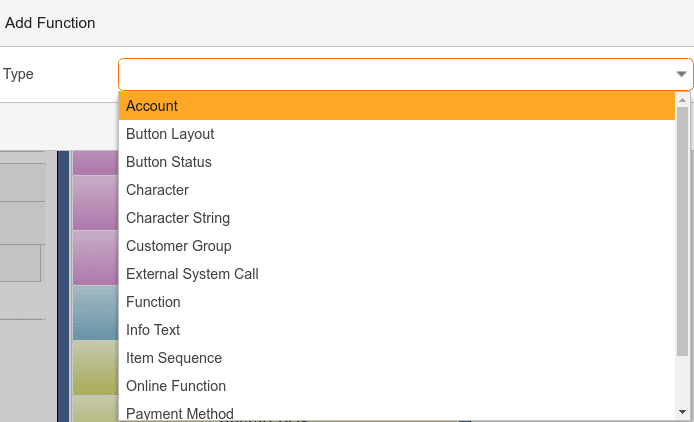This screenshot has height=422, width=694.
Task: Choose Item Sequence entry
Action: (x=397, y=358)
